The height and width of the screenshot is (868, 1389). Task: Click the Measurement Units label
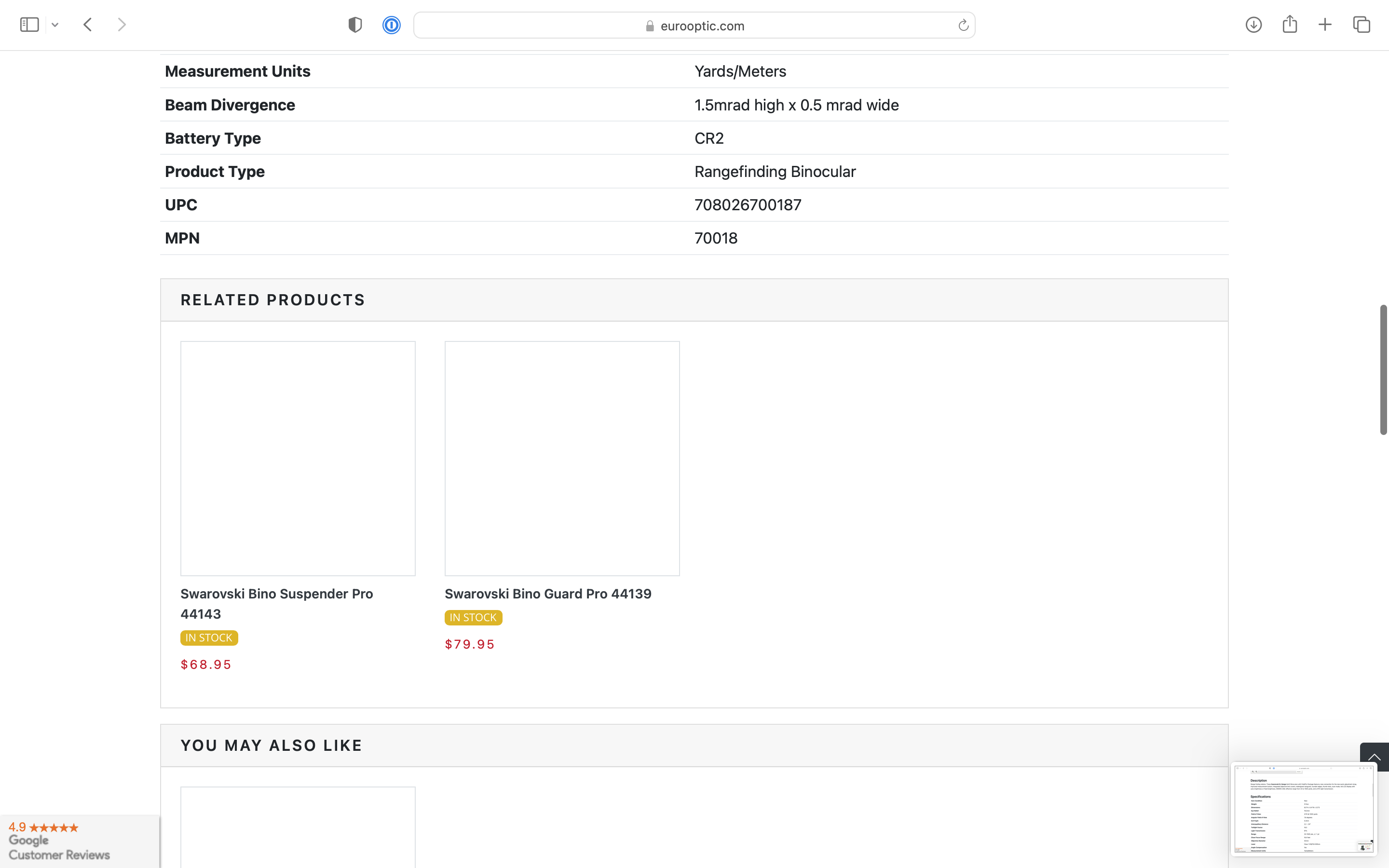(237, 71)
